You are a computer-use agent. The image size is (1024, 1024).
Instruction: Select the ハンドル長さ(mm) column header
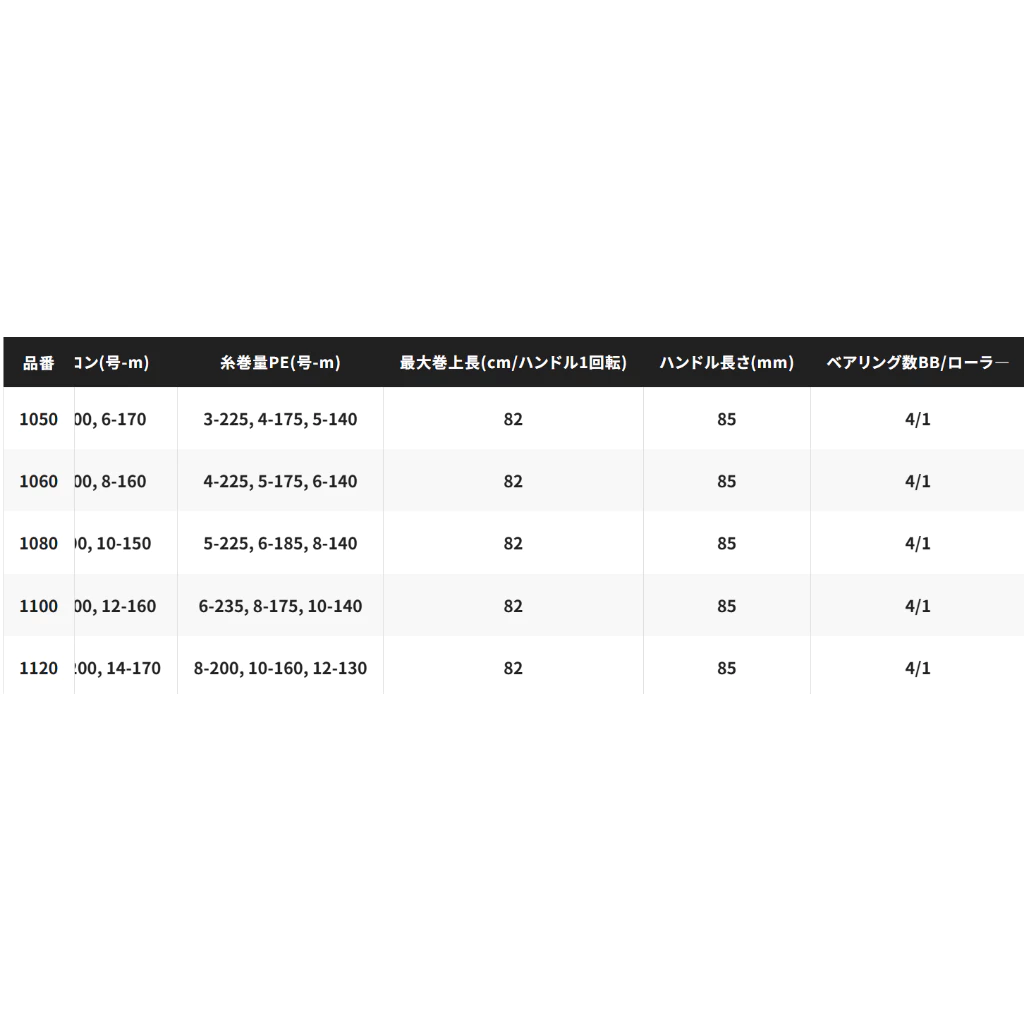[x=726, y=363]
